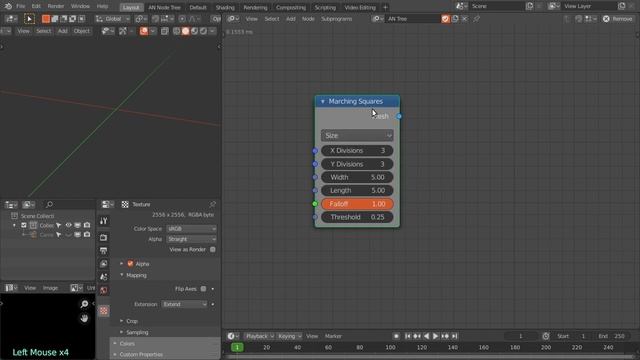This screenshot has width=640, height=360.
Task: Toggle viewport monitor icon for Camera row
Action: [x=78, y=235]
